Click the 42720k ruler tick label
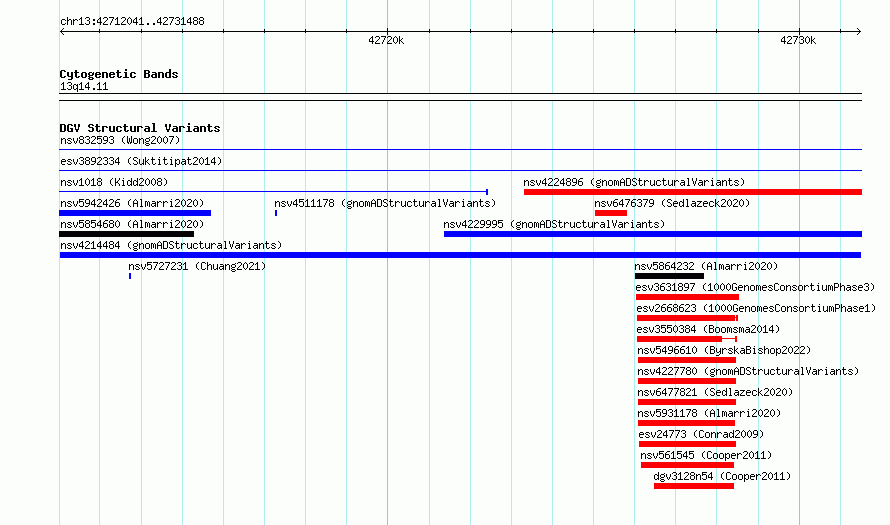The height and width of the screenshot is (525, 890). coord(386,40)
